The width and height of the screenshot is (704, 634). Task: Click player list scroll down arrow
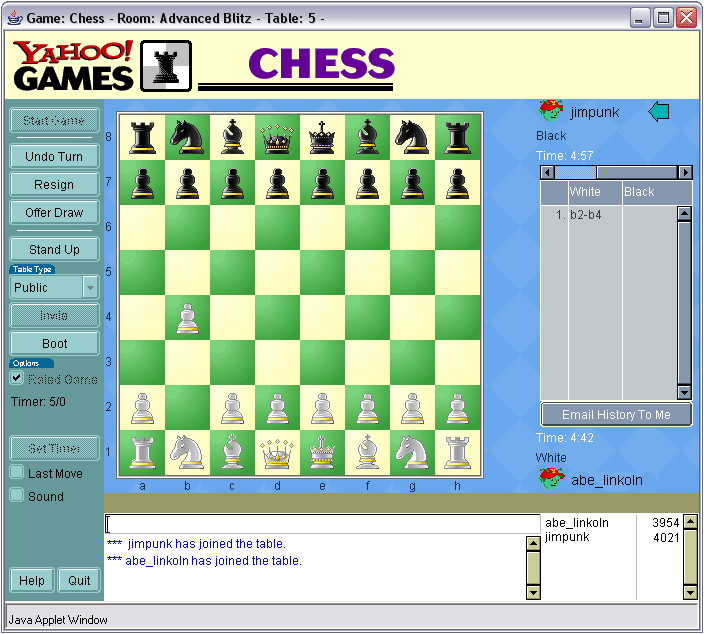690,593
